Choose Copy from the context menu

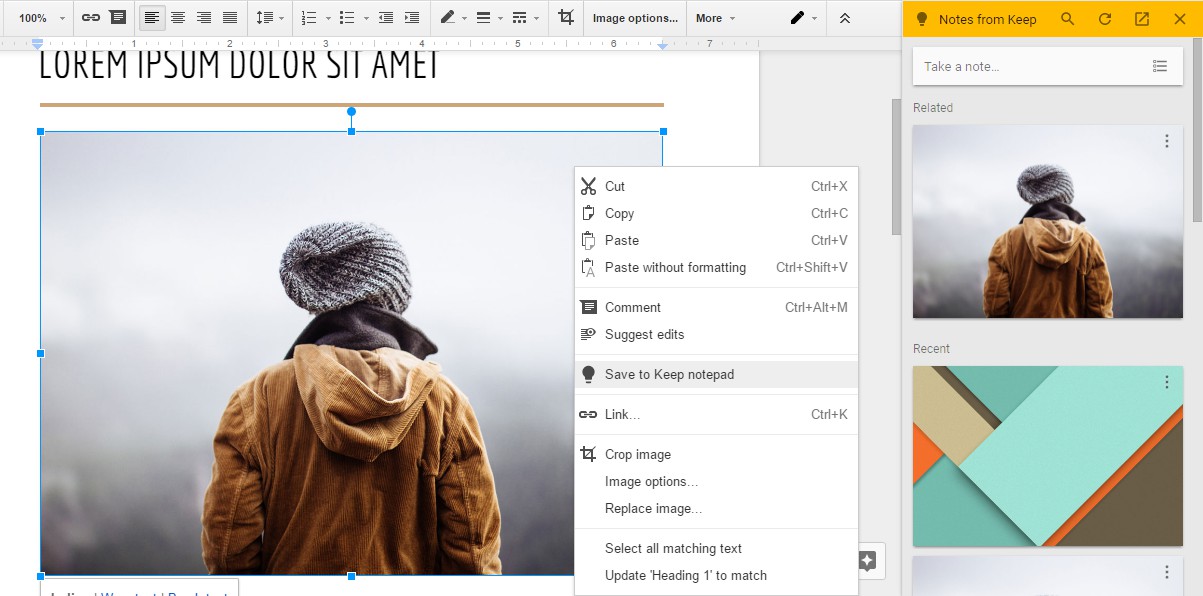[716, 213]
